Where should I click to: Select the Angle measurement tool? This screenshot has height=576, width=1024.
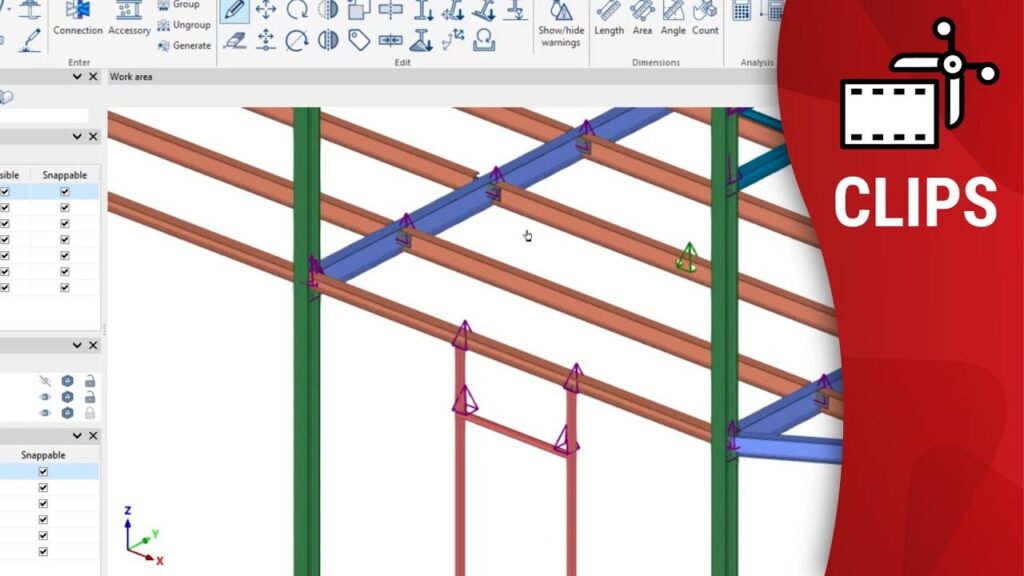pos(673,18)
